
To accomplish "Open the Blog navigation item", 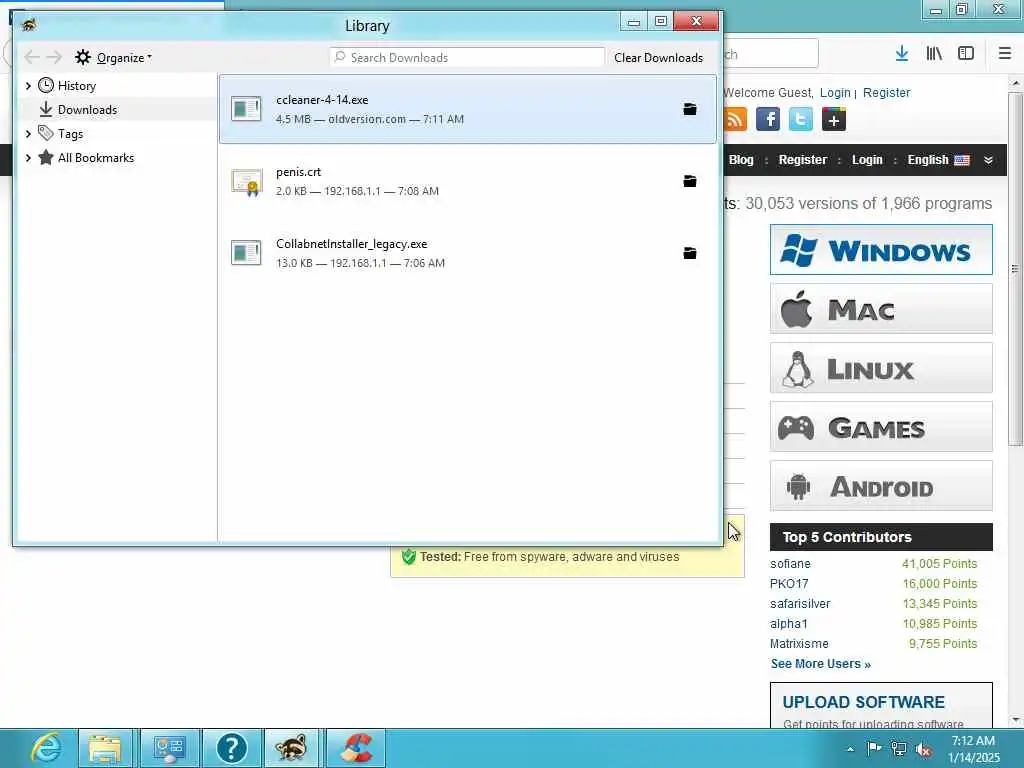I will tap(741, 160).
